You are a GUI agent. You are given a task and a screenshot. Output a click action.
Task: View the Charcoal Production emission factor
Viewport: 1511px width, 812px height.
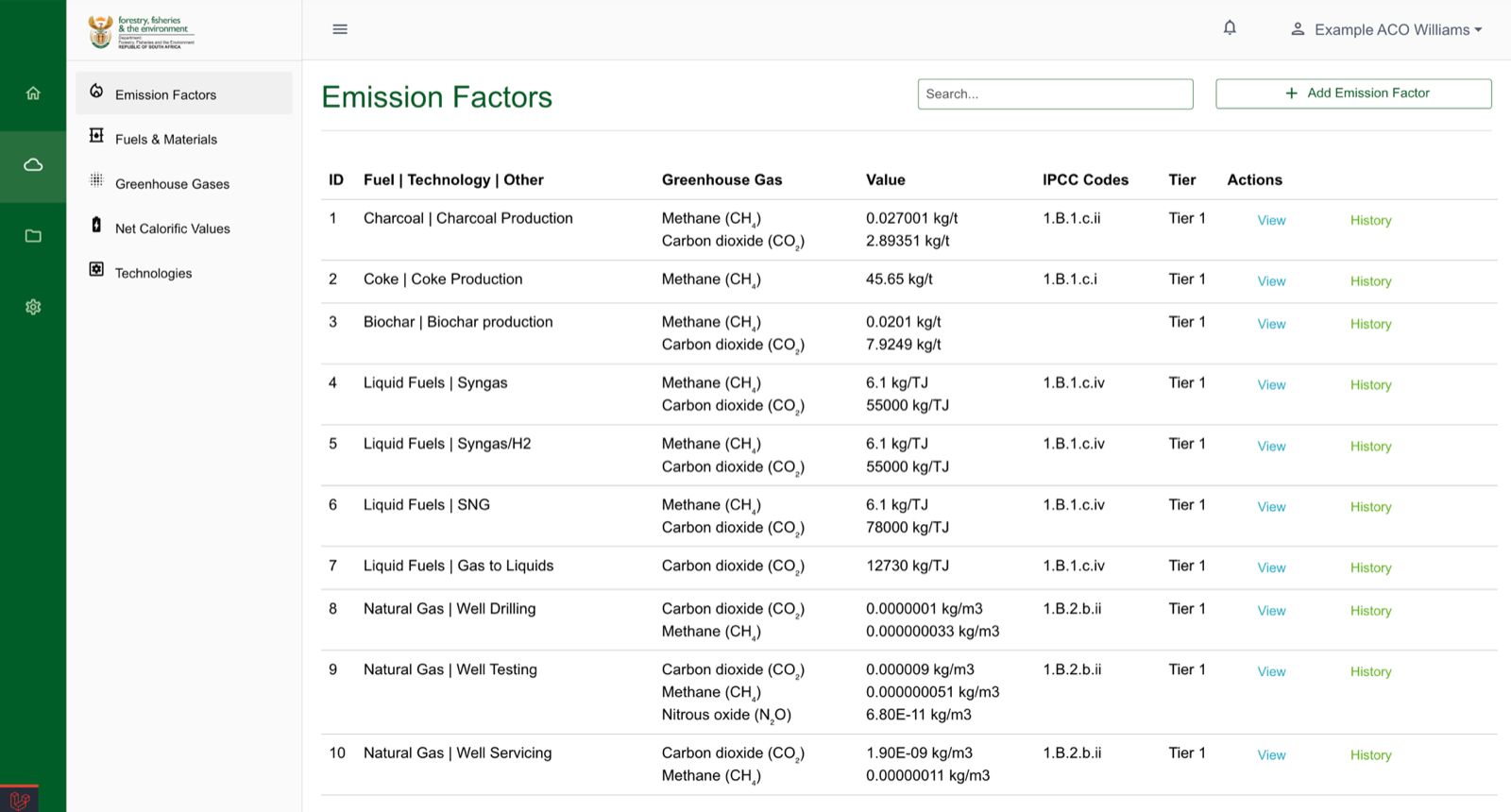pyautogui.click(x=1271, y=220)
